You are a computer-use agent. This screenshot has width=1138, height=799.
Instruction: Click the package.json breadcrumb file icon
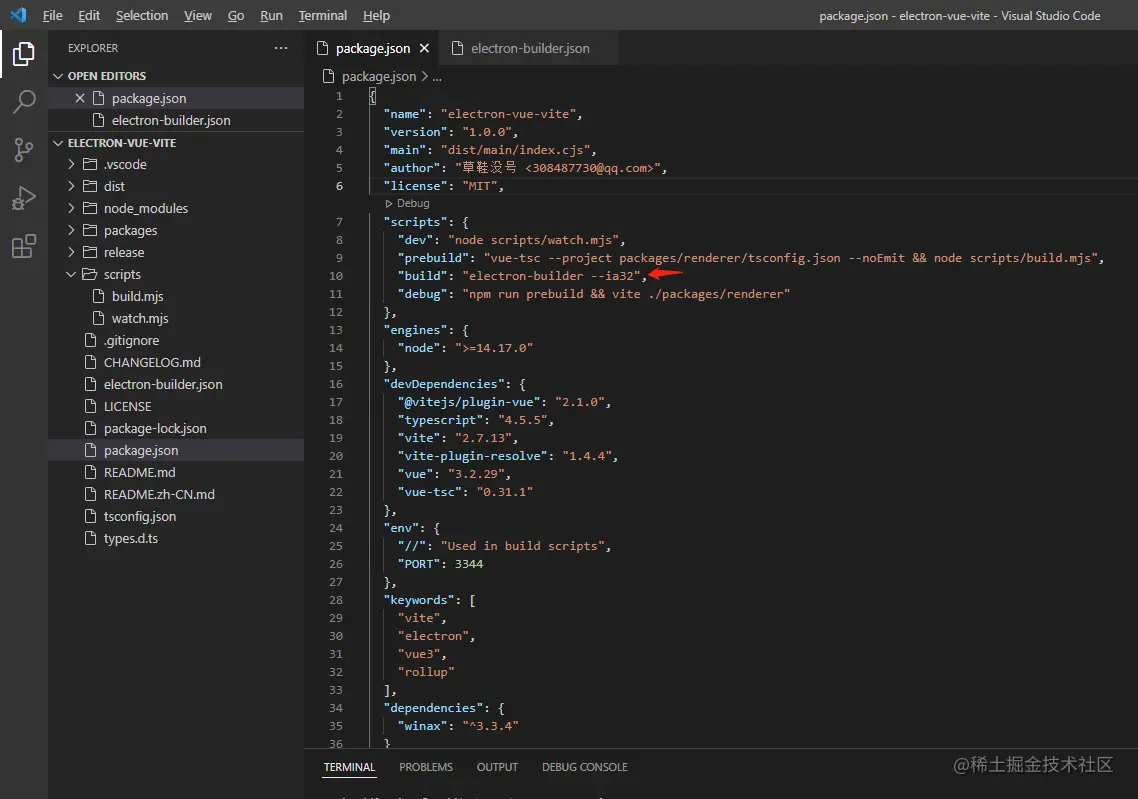click(328, 76)
